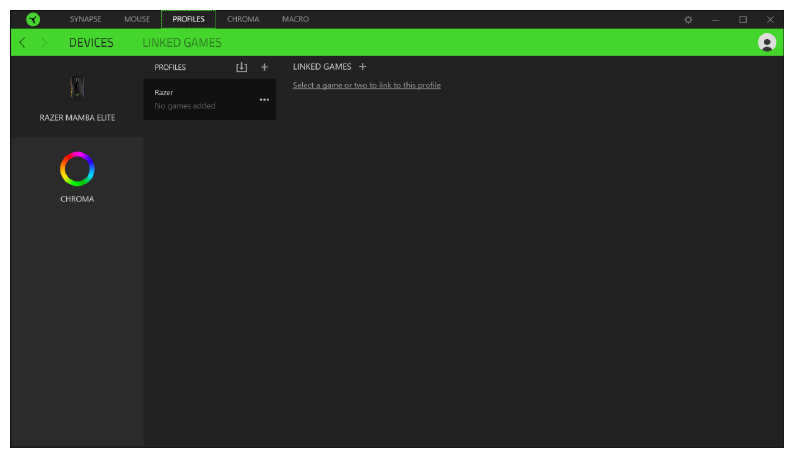Minimize the Synapse window
The image size is (792, 454).
pos(715,20)
